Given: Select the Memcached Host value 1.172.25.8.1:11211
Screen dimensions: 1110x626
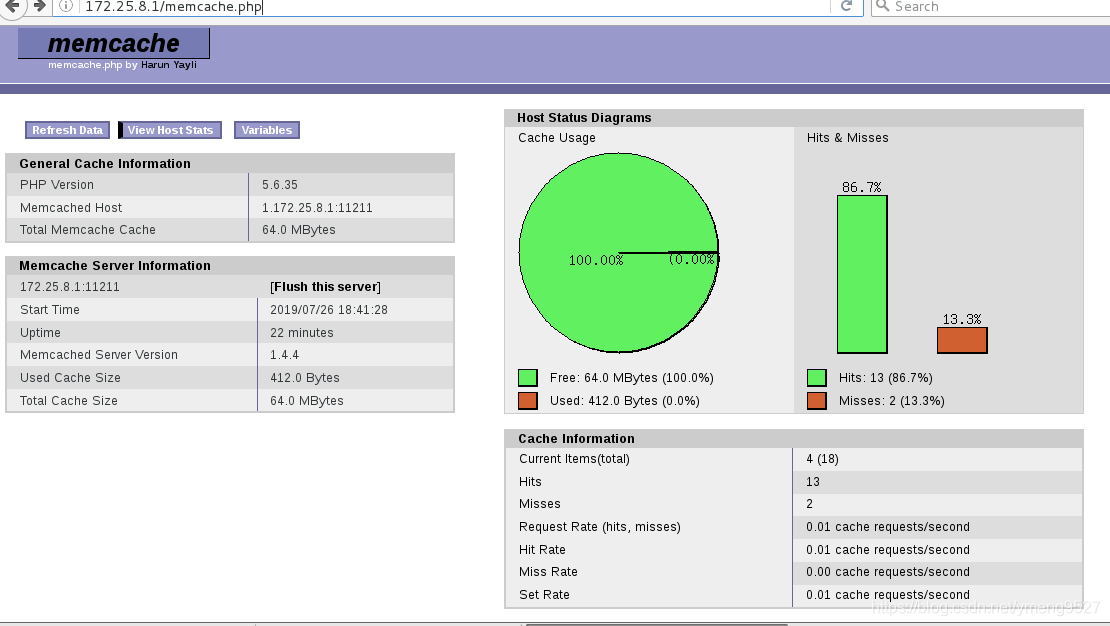Looking at the screenshot, I should (x=317, y=207).
